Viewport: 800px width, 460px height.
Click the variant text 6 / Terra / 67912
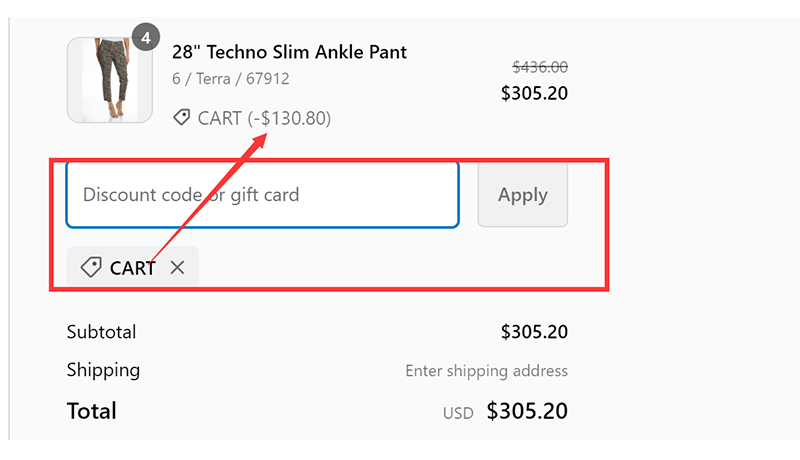point(231,78)
